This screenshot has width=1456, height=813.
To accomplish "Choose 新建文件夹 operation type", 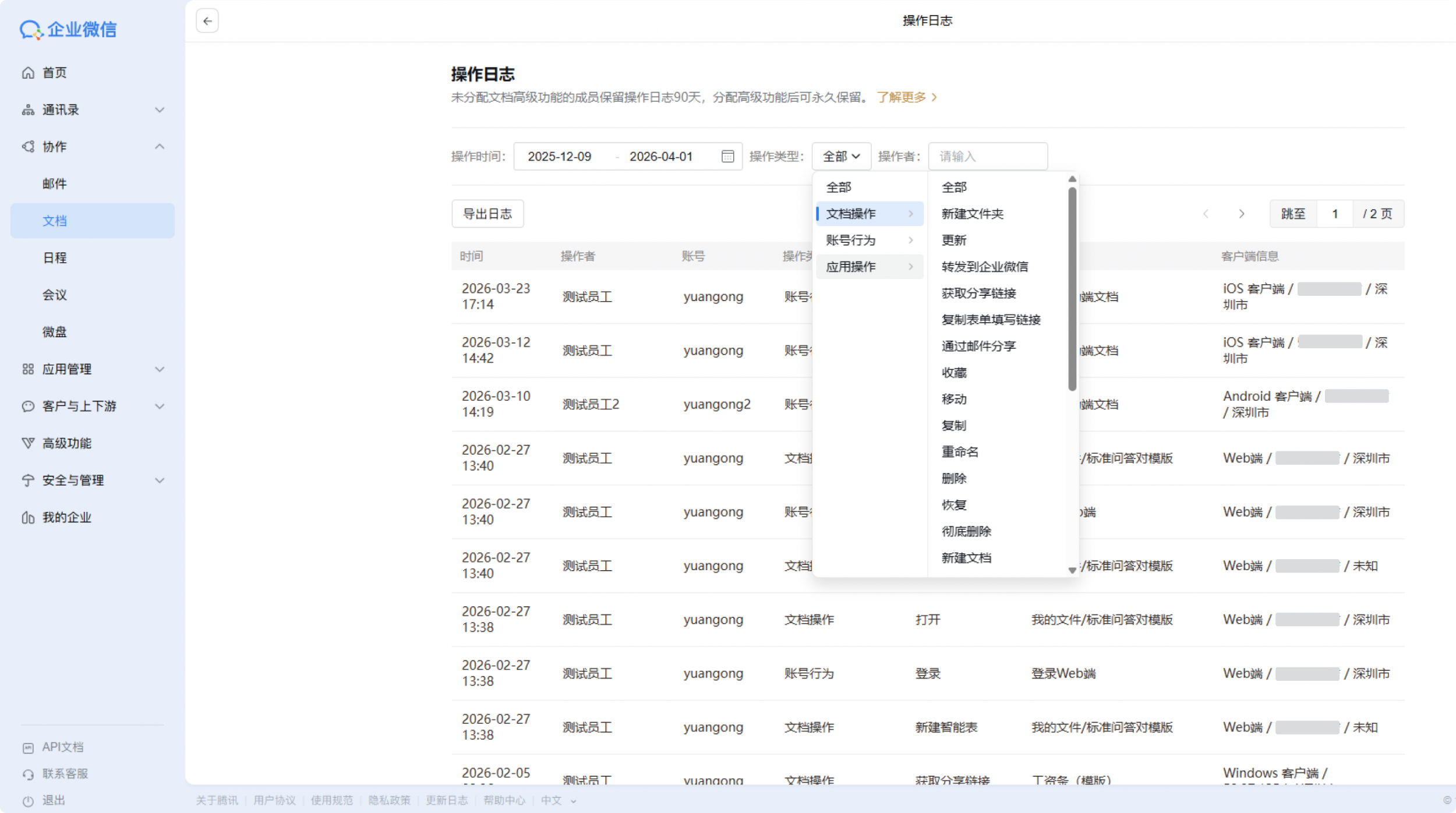I will click(973, 214).
